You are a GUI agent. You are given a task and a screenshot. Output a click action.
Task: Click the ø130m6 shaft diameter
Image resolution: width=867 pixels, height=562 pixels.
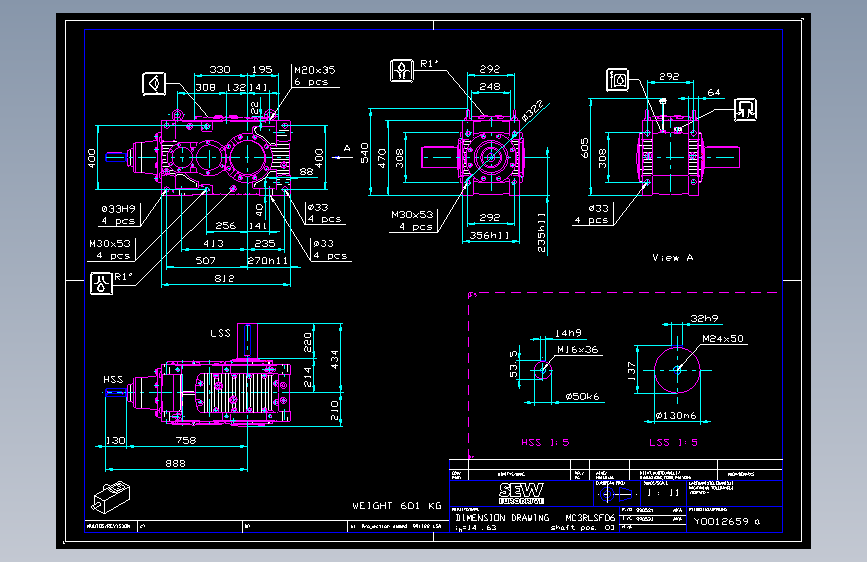click(x=676, y=415)
